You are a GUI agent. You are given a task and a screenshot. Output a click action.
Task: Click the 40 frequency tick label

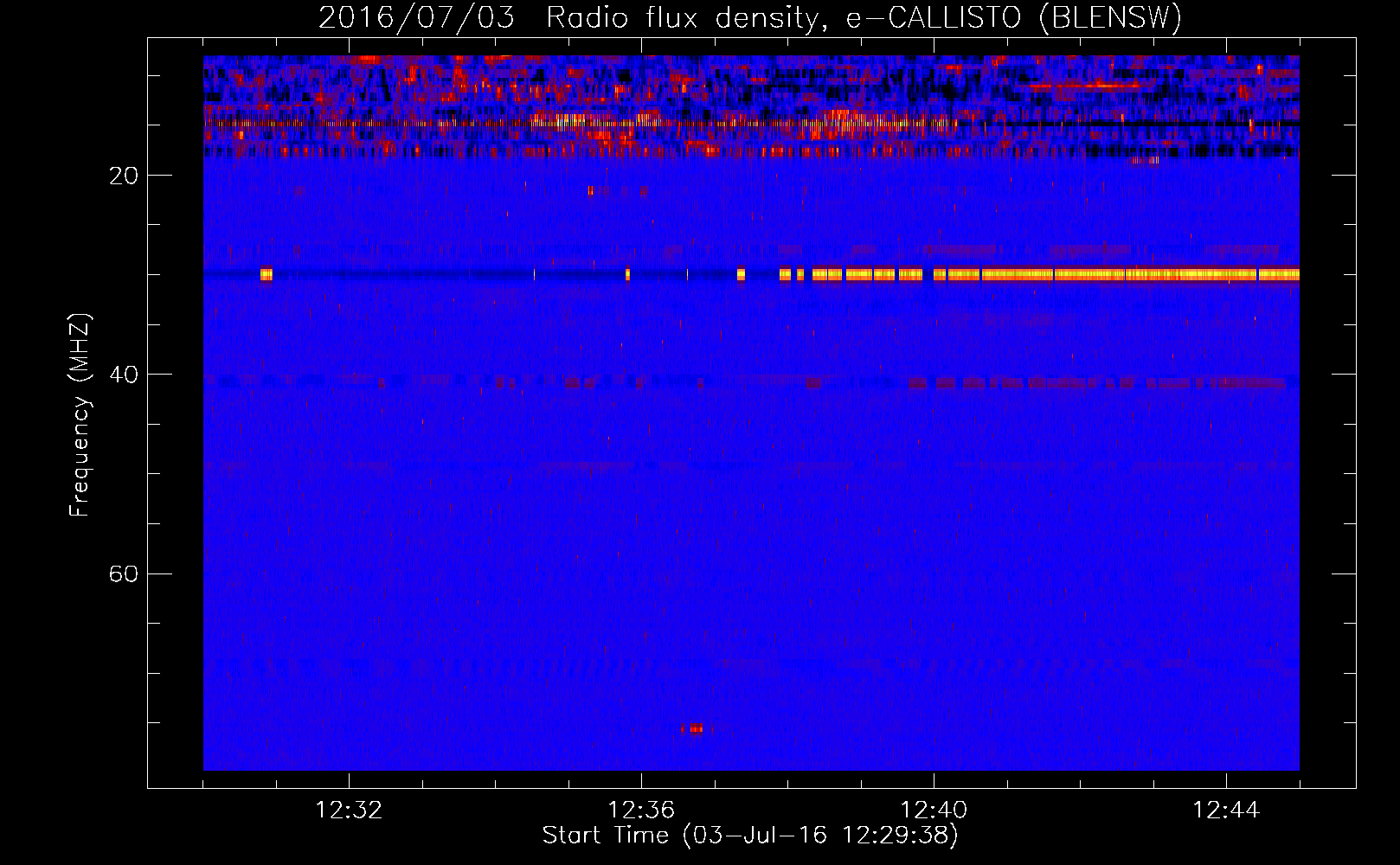click(124, 375)
